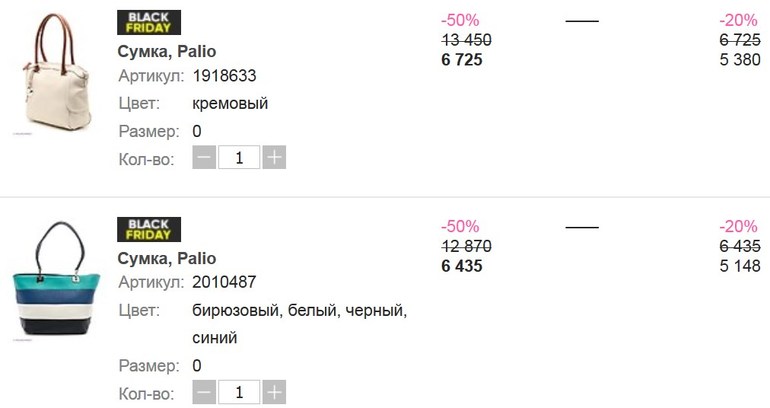Click the final price 5 148

click(740, 267)
